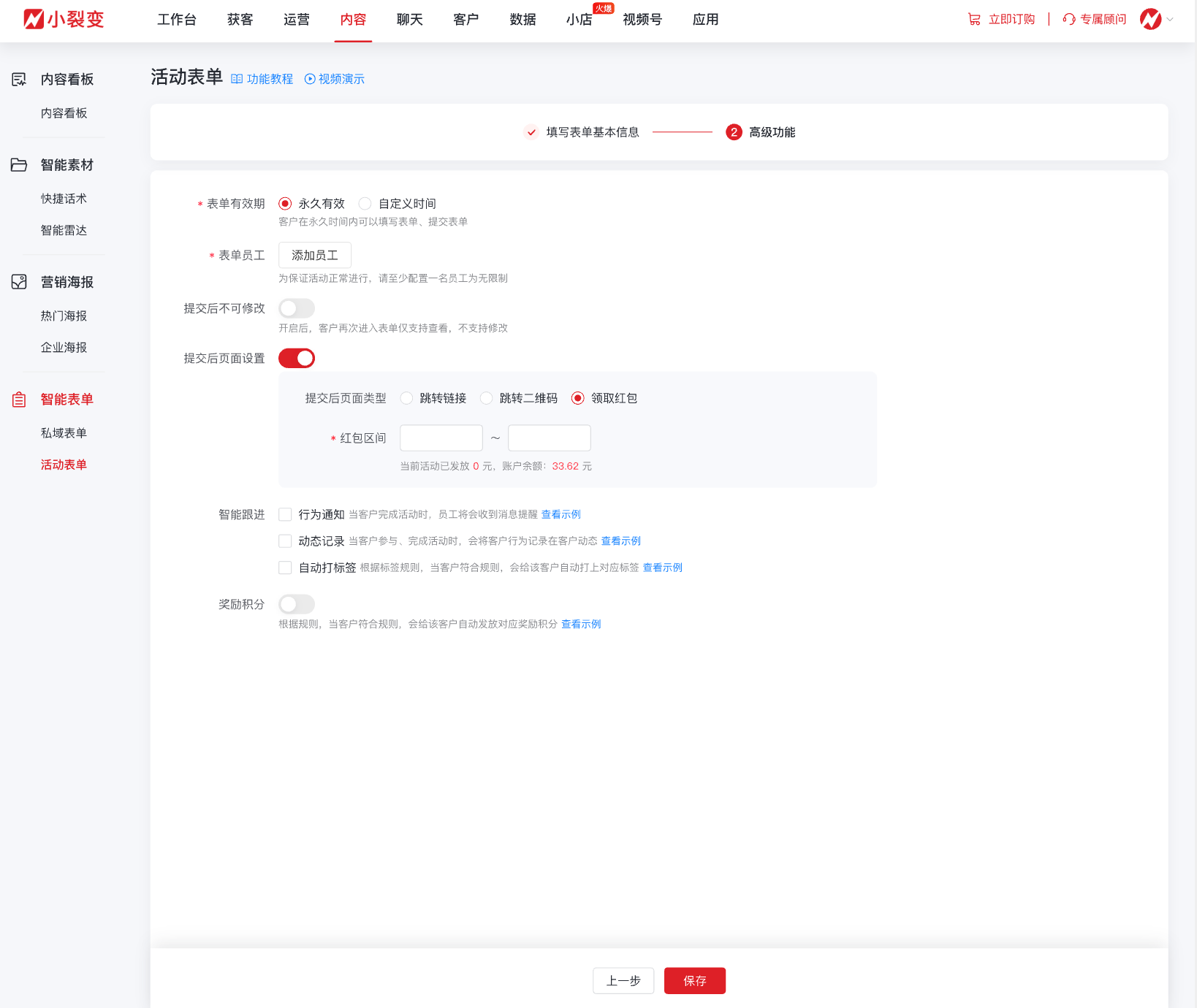Click the 添加员工 button

(315, 256)
